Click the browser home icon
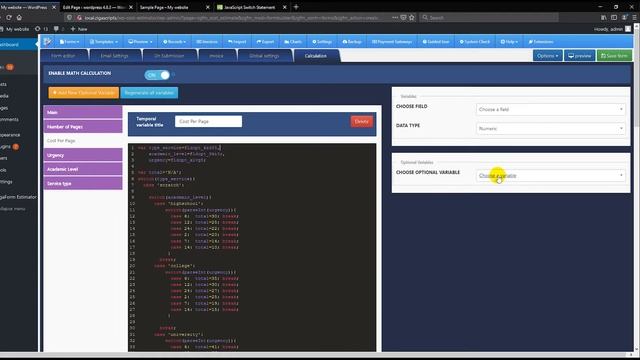 [x=19, y=18]
